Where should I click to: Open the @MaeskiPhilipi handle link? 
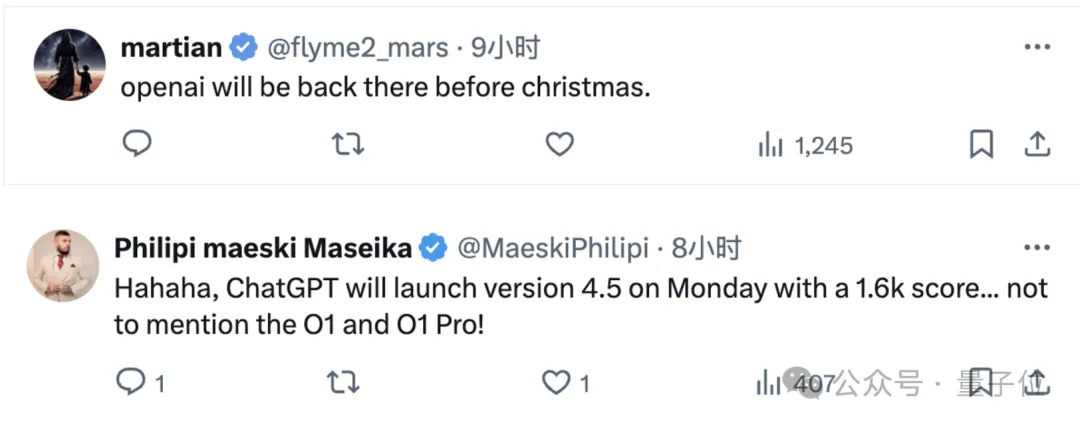coord(553,248)
